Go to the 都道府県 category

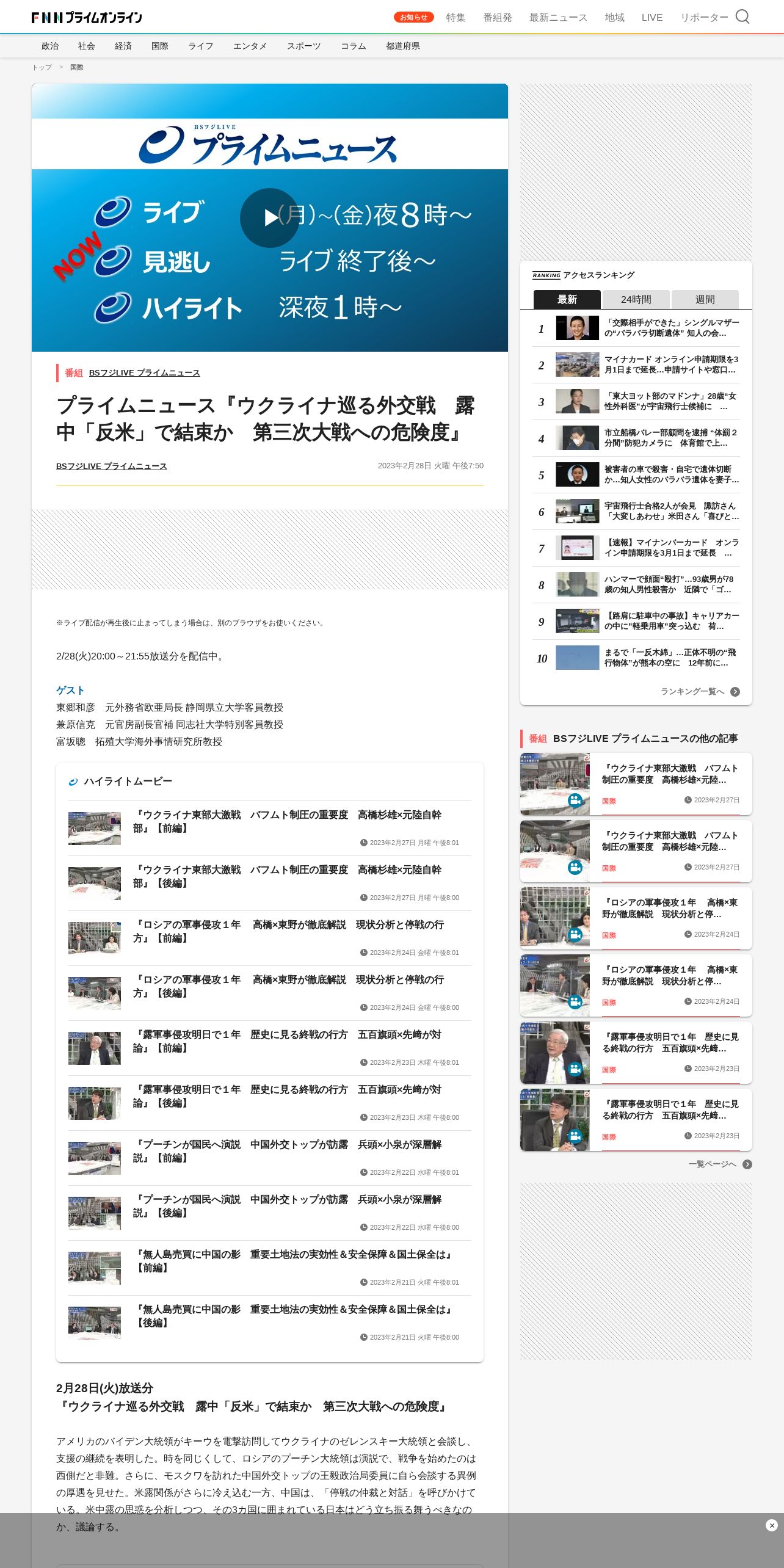coord(402,46)
